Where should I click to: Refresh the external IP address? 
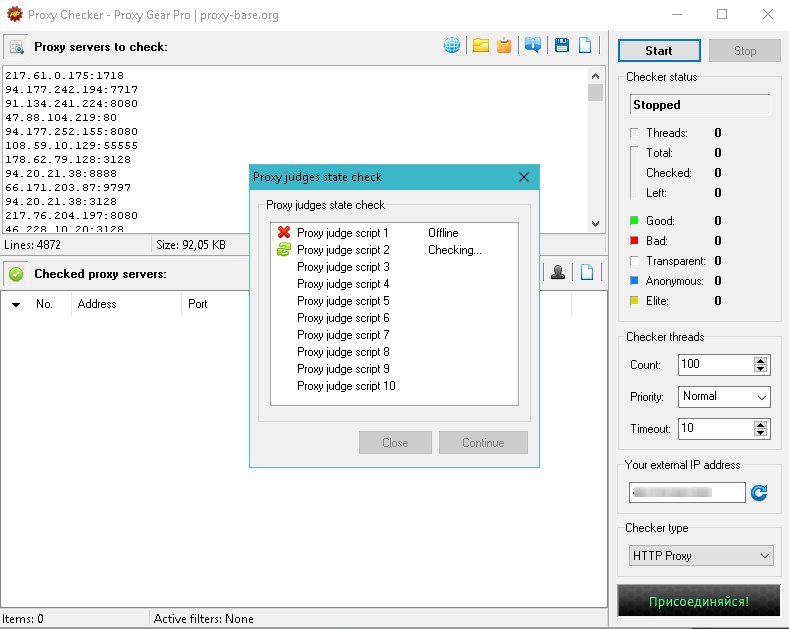pyautogui.click(x=759, y=492)
